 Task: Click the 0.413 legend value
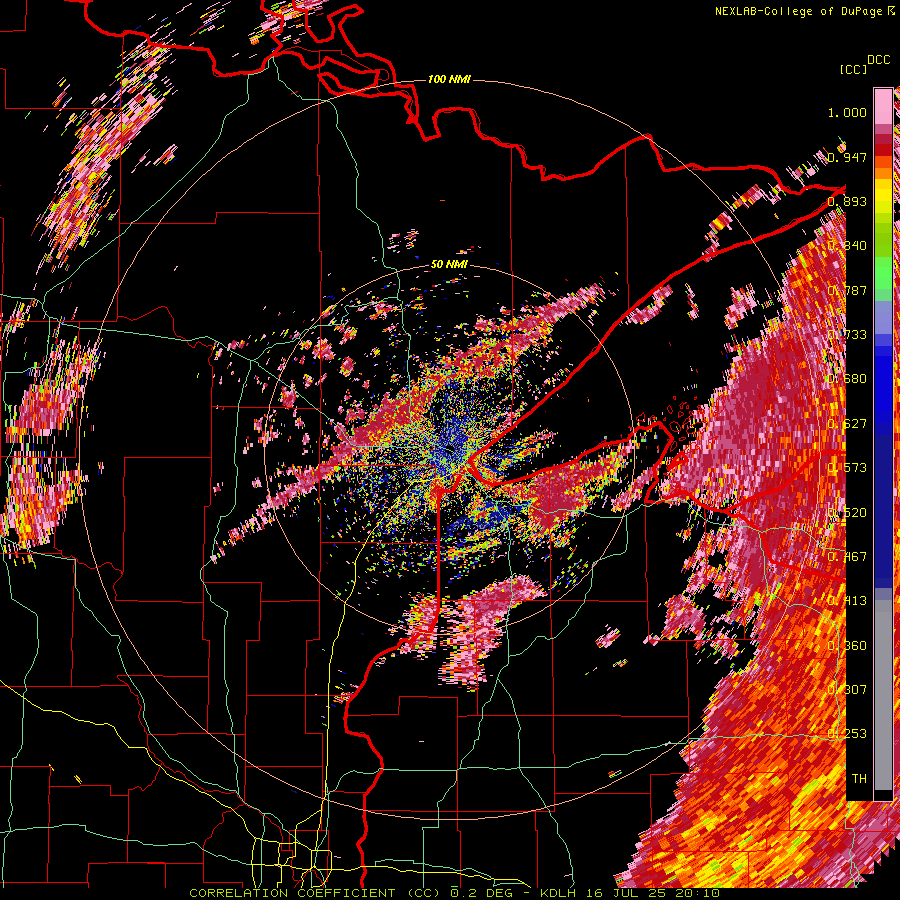[847, 601]
